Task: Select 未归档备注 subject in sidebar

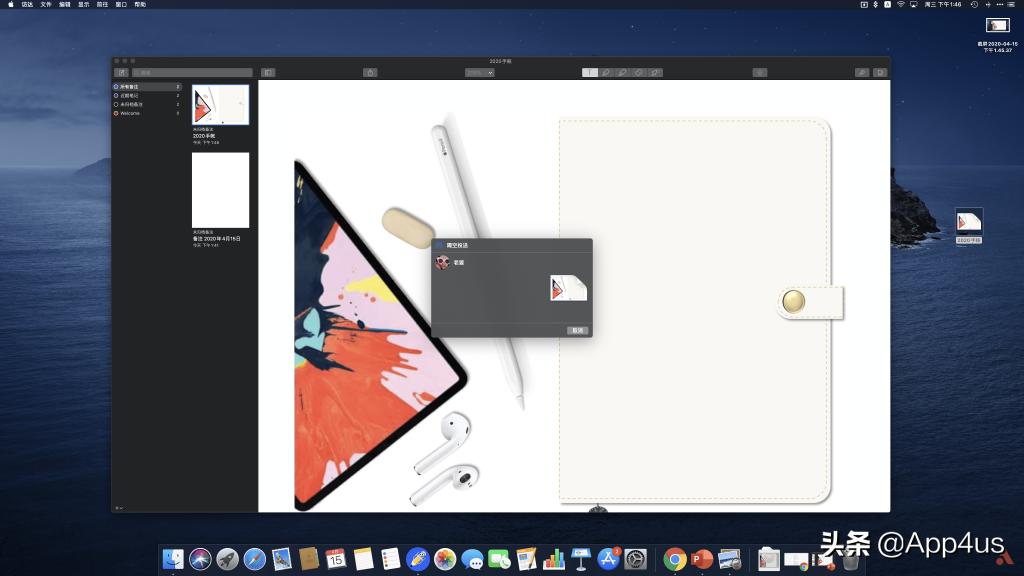Action: tap(146, 104)
